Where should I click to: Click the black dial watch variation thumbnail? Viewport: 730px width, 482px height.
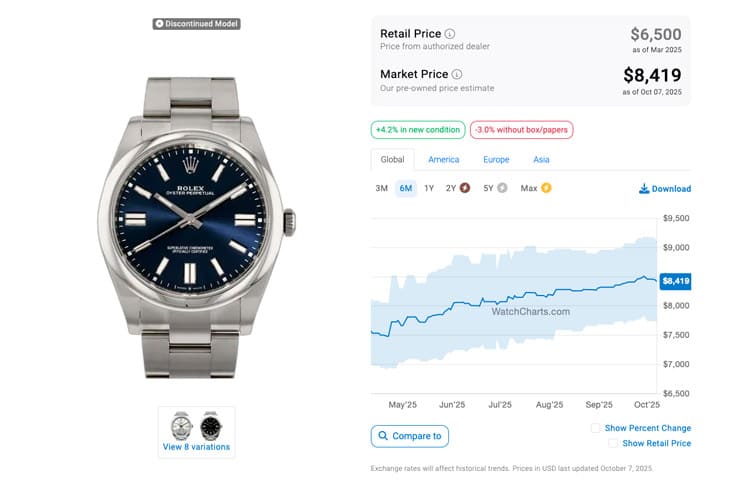pyautogui.click(x=210, y=426)
